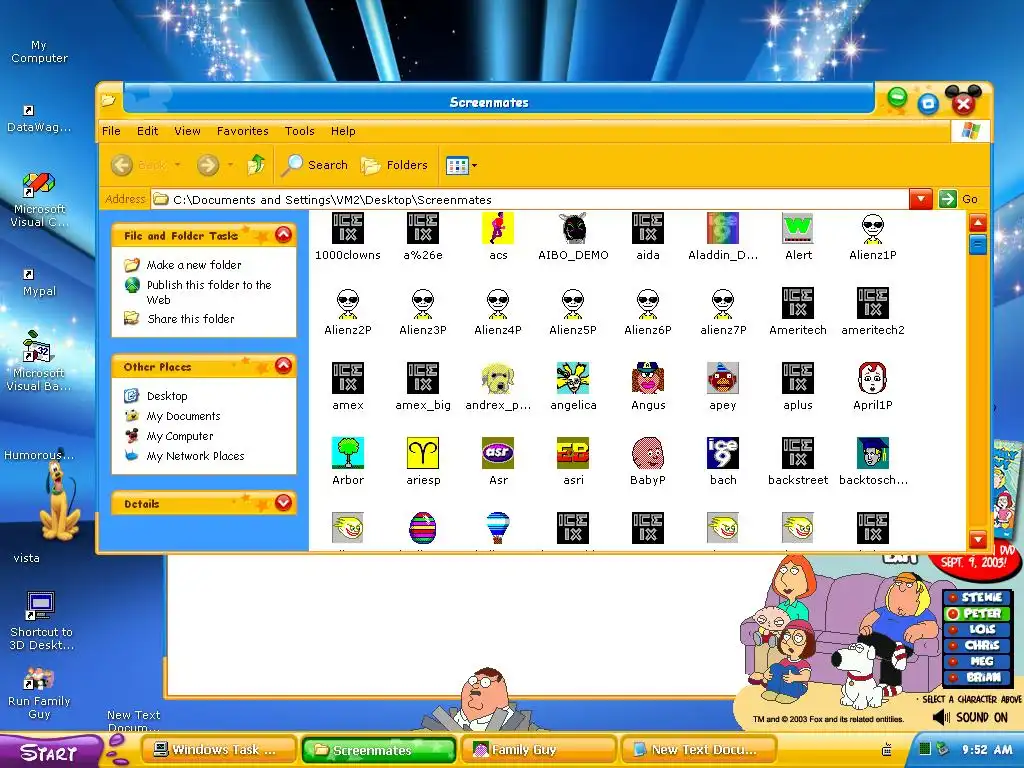Click Publish this folder to the Web

[x=209, y=292]
